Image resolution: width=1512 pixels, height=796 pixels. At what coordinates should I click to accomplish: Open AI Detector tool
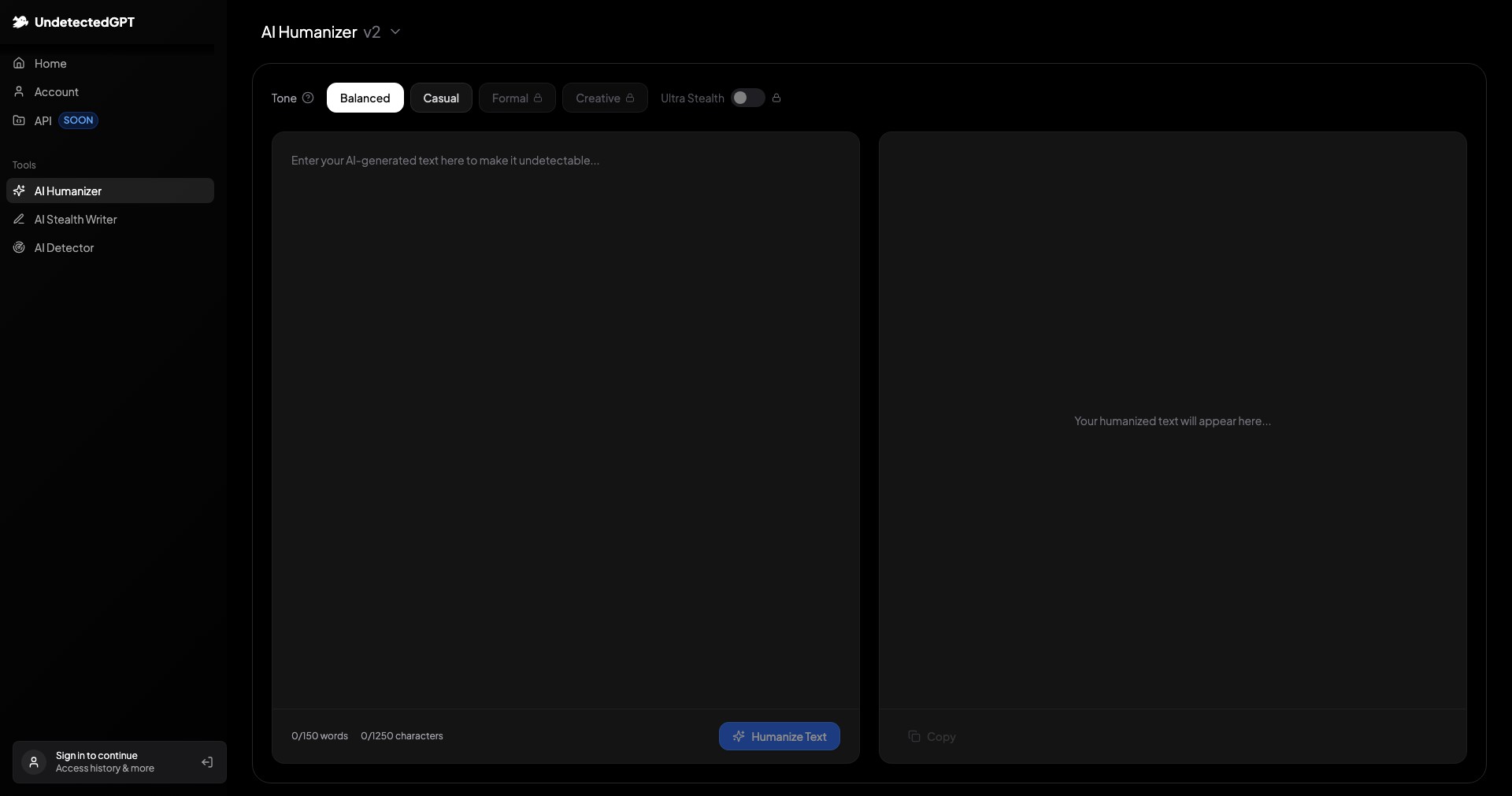(110, 247)
